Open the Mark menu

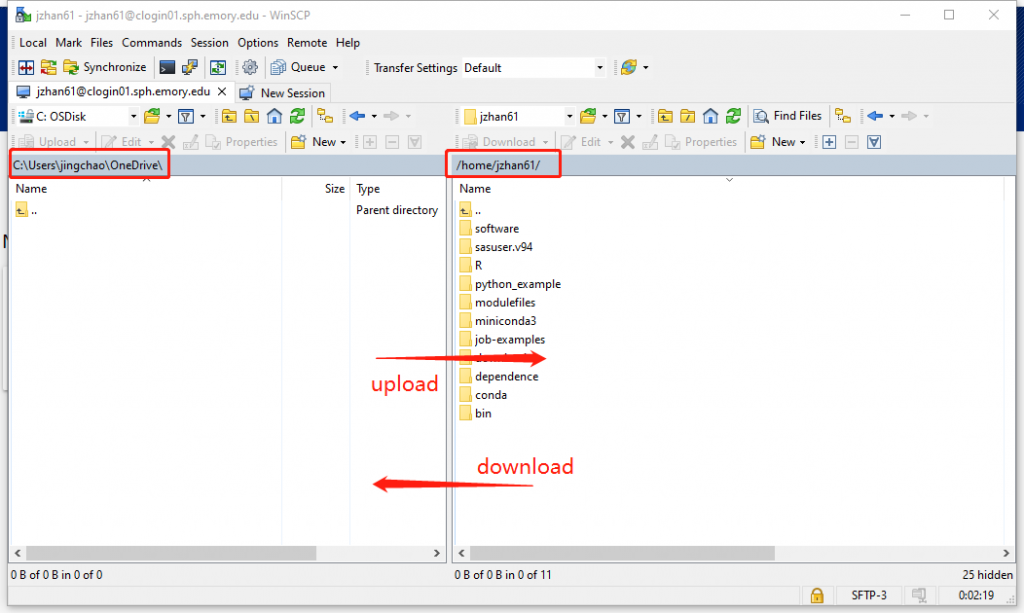(69, 42)
